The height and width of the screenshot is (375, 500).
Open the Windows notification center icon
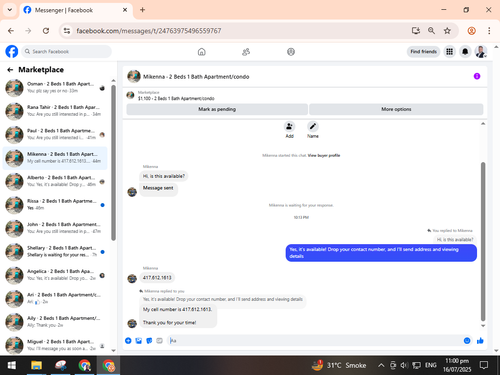click(484, 365)
